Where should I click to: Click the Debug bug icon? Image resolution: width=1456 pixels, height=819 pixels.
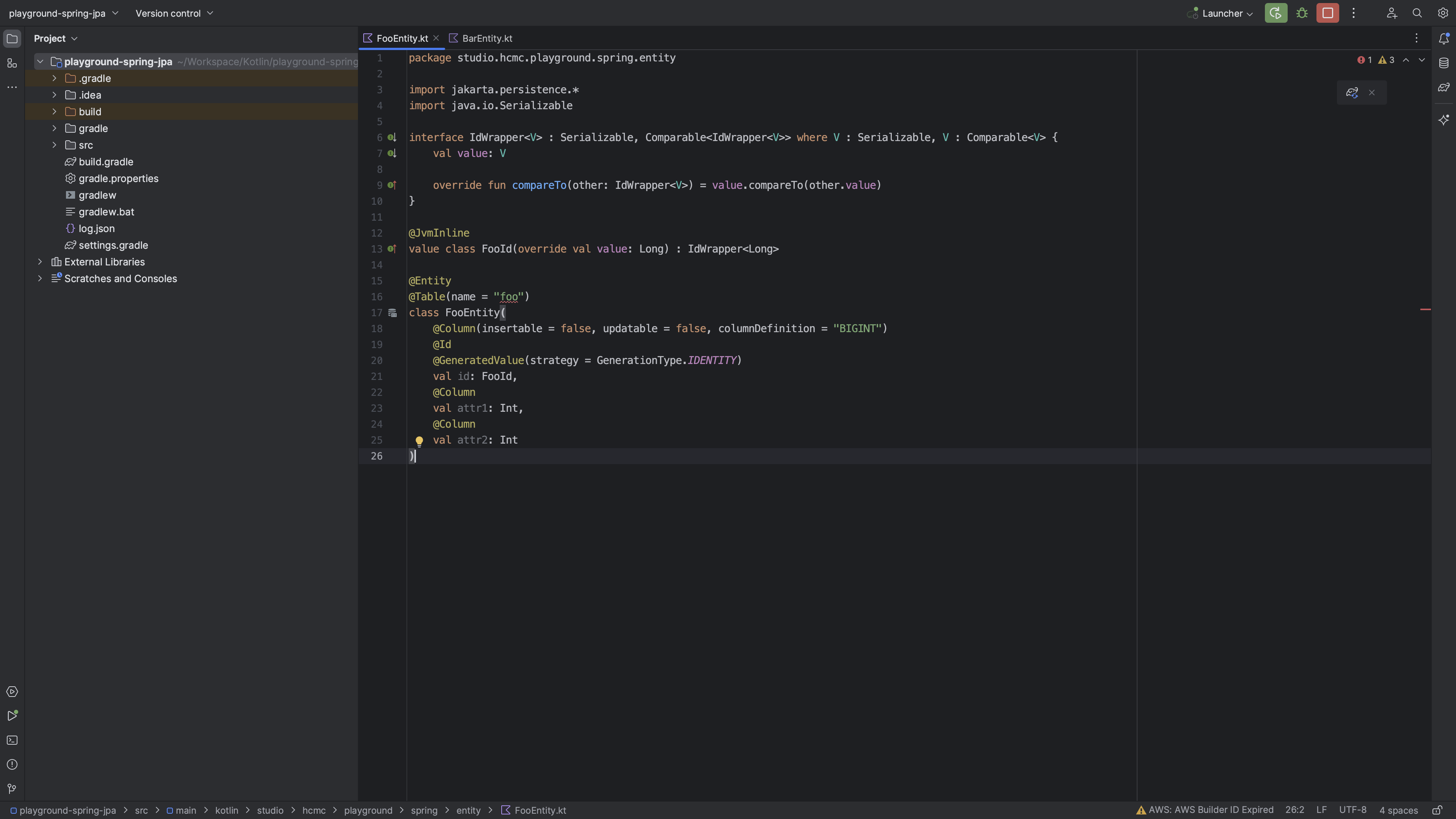click(1302, 13)
